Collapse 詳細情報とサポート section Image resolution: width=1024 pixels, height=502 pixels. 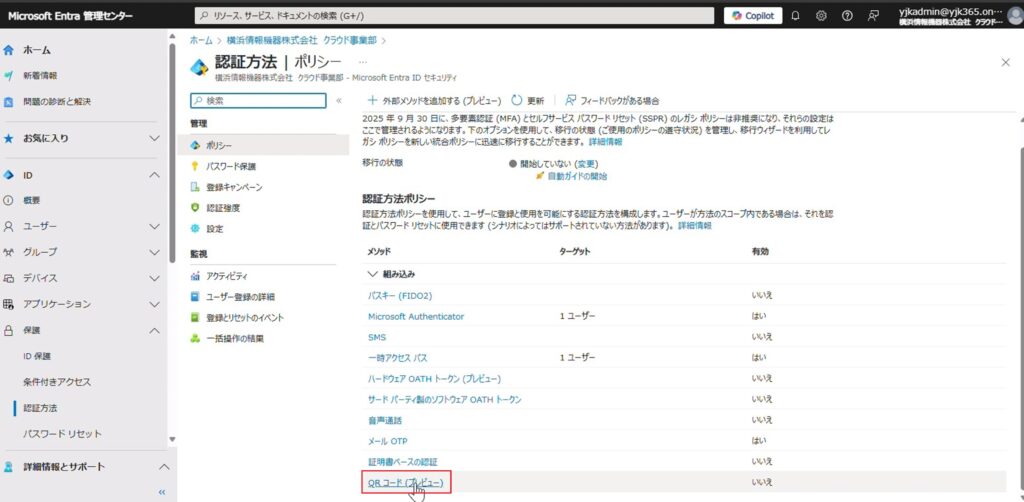(x=165, y=467)
